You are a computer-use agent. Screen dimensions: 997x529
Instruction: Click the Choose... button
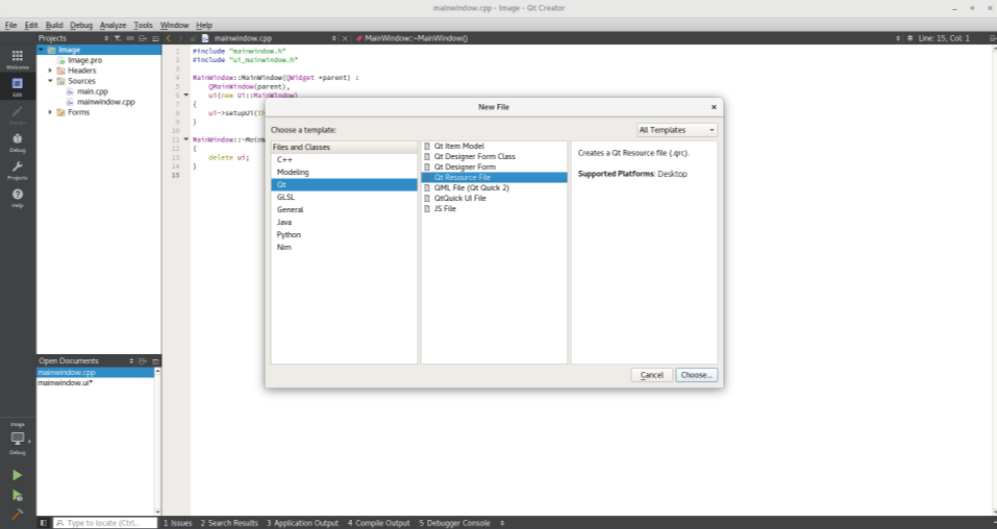click(696, 375)
